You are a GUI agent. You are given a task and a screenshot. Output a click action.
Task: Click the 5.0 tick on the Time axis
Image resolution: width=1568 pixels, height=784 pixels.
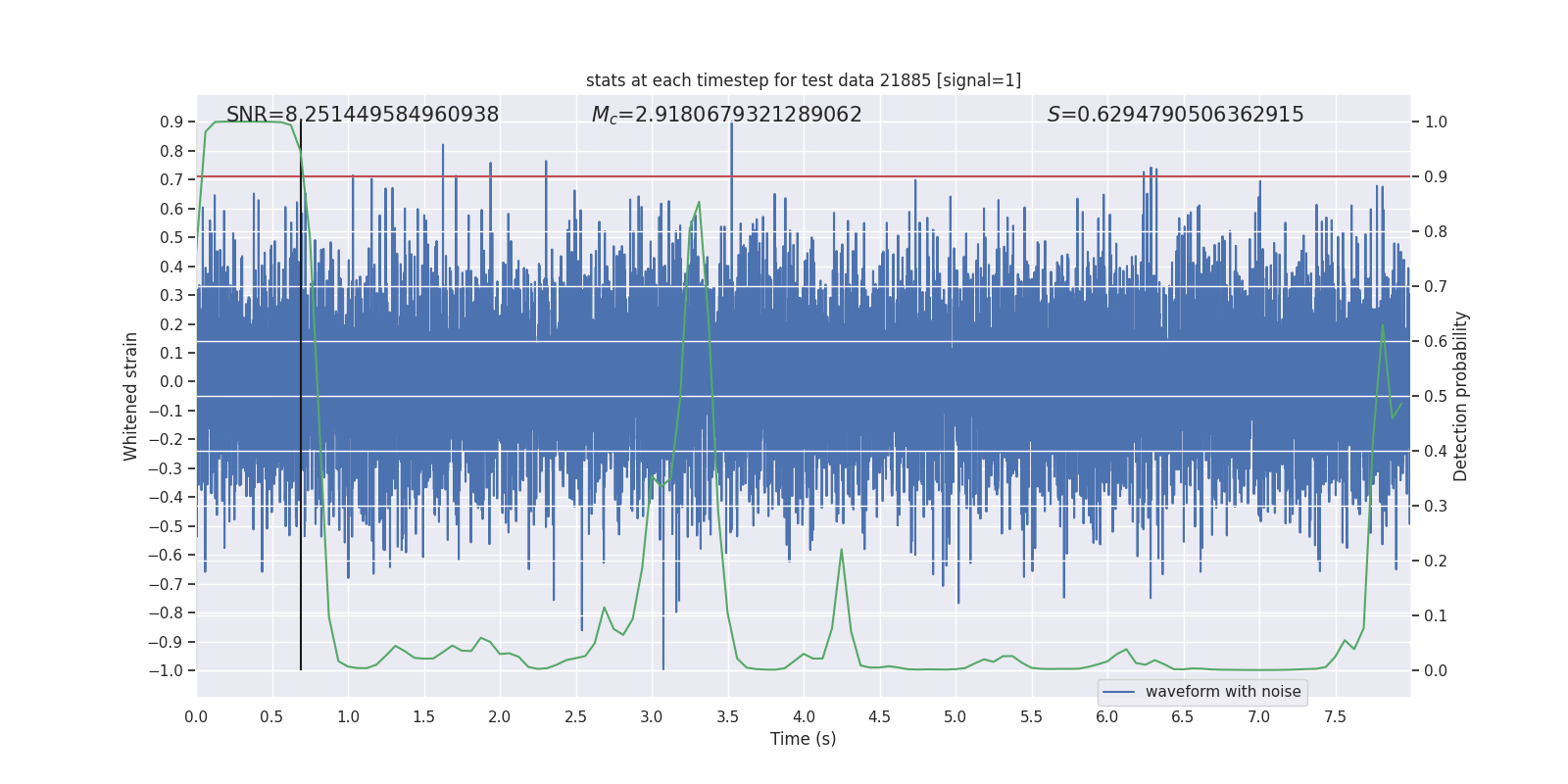[x=955, y=716]
